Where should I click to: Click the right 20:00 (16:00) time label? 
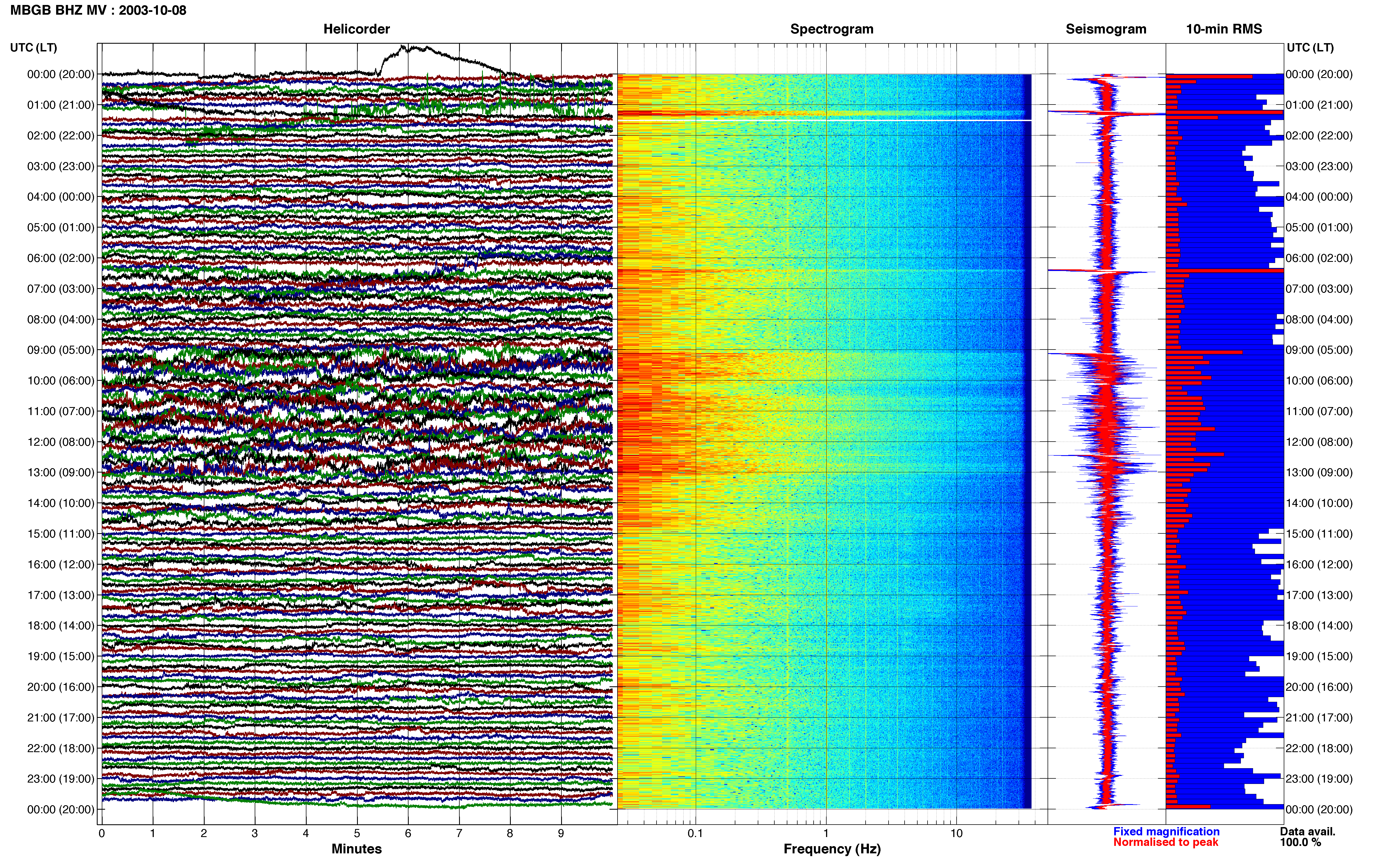(x=1319, y=687)
